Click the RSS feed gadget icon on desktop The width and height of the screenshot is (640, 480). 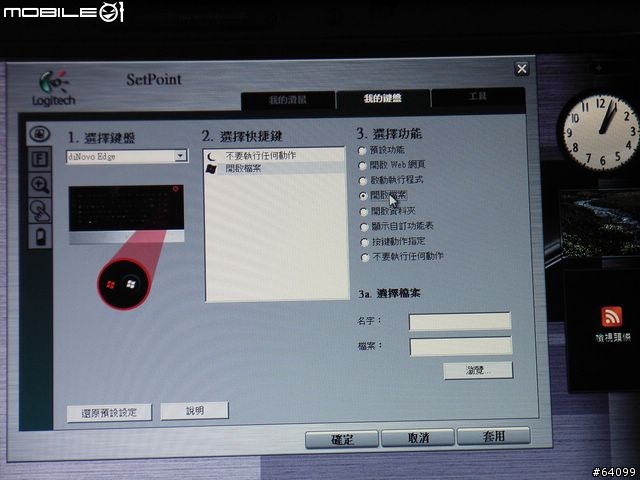coord(611,317)
